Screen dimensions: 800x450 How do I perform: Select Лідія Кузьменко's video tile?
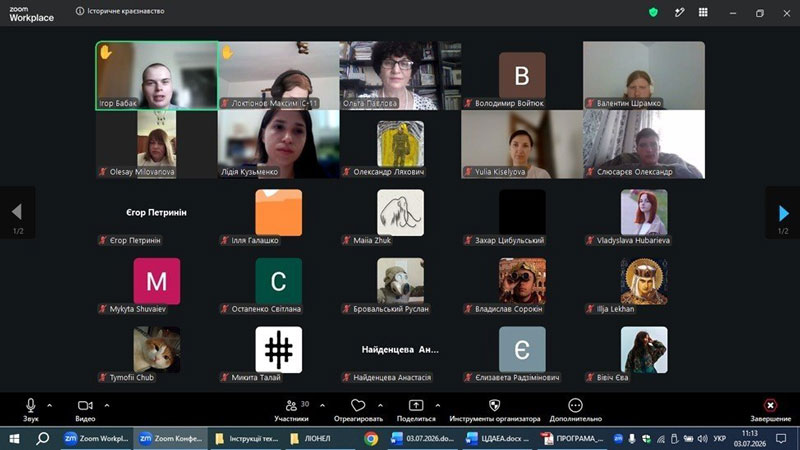click(x=279, y=144)
